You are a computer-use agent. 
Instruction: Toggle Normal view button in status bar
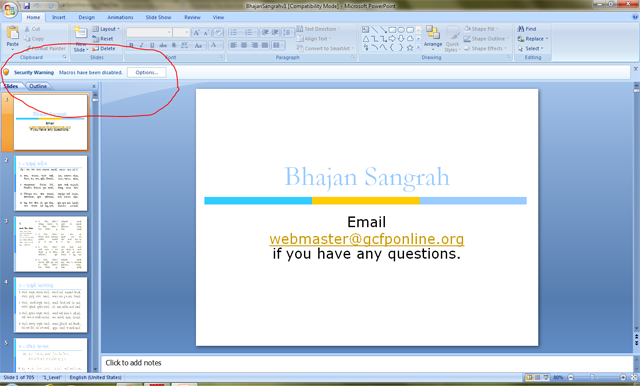(529, 377)
